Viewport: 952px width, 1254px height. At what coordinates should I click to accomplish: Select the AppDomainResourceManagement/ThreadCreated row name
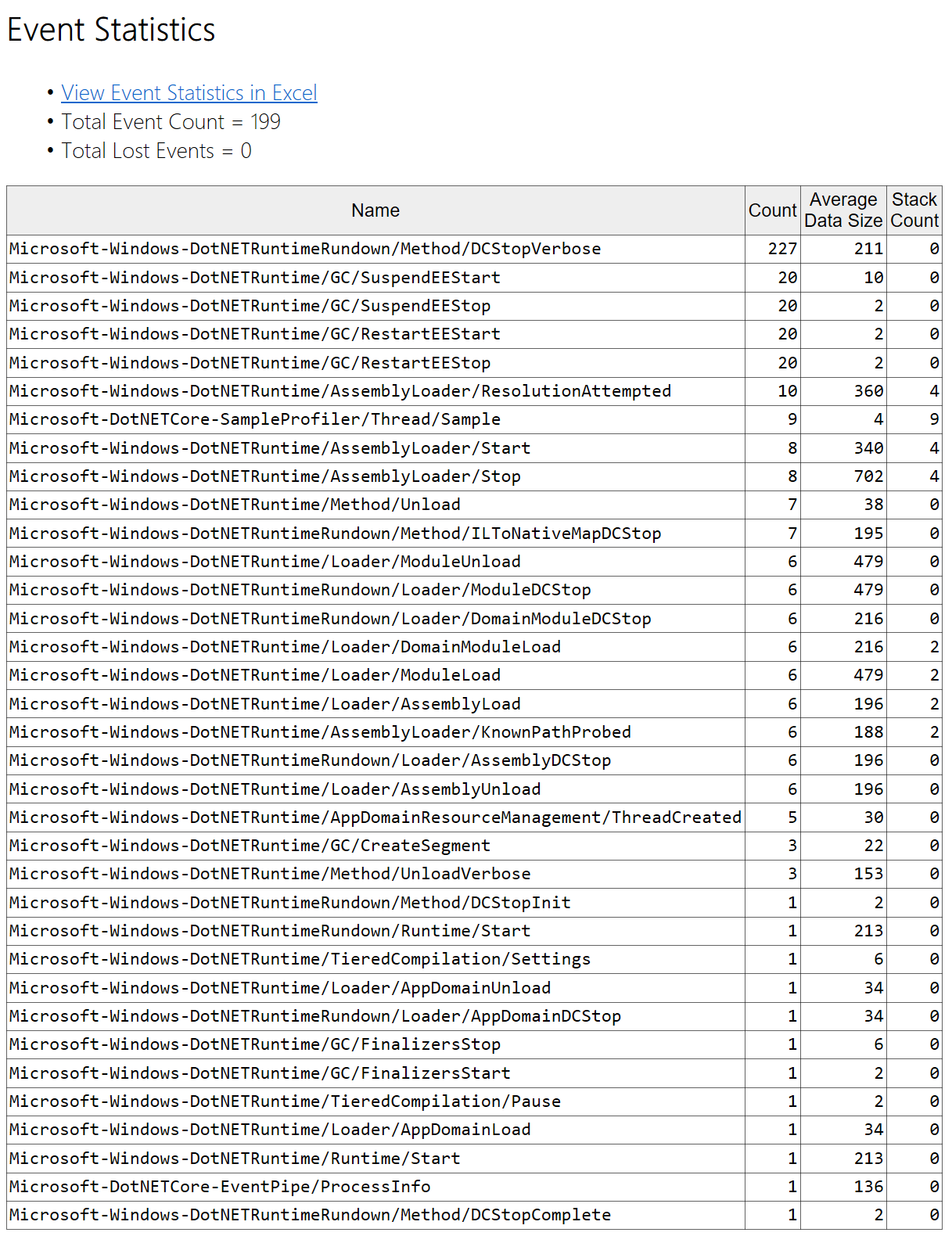[x=375, y=817]
